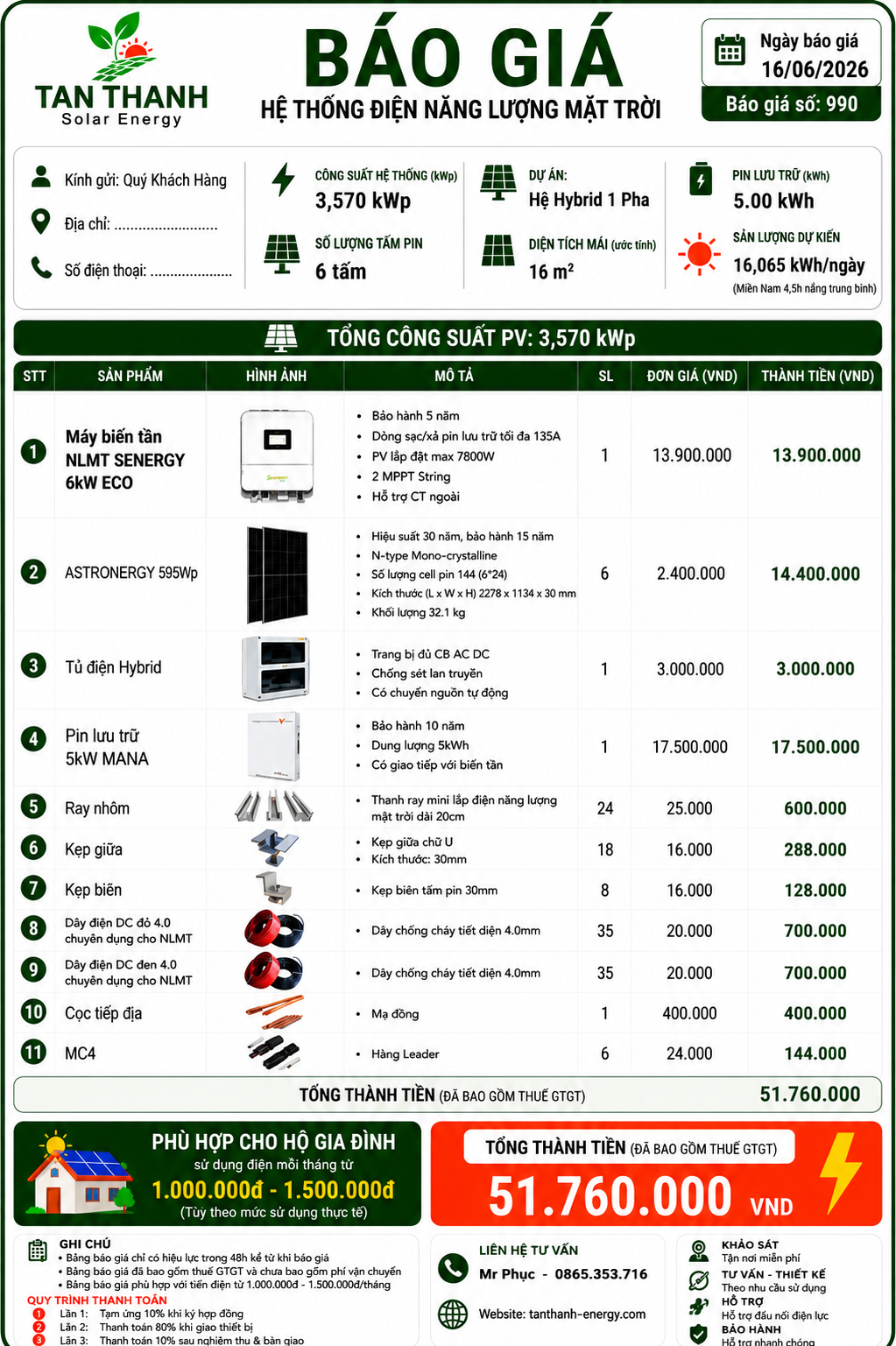Click the Cọc tiếp địa copper rods image

tap(275, 1011)
